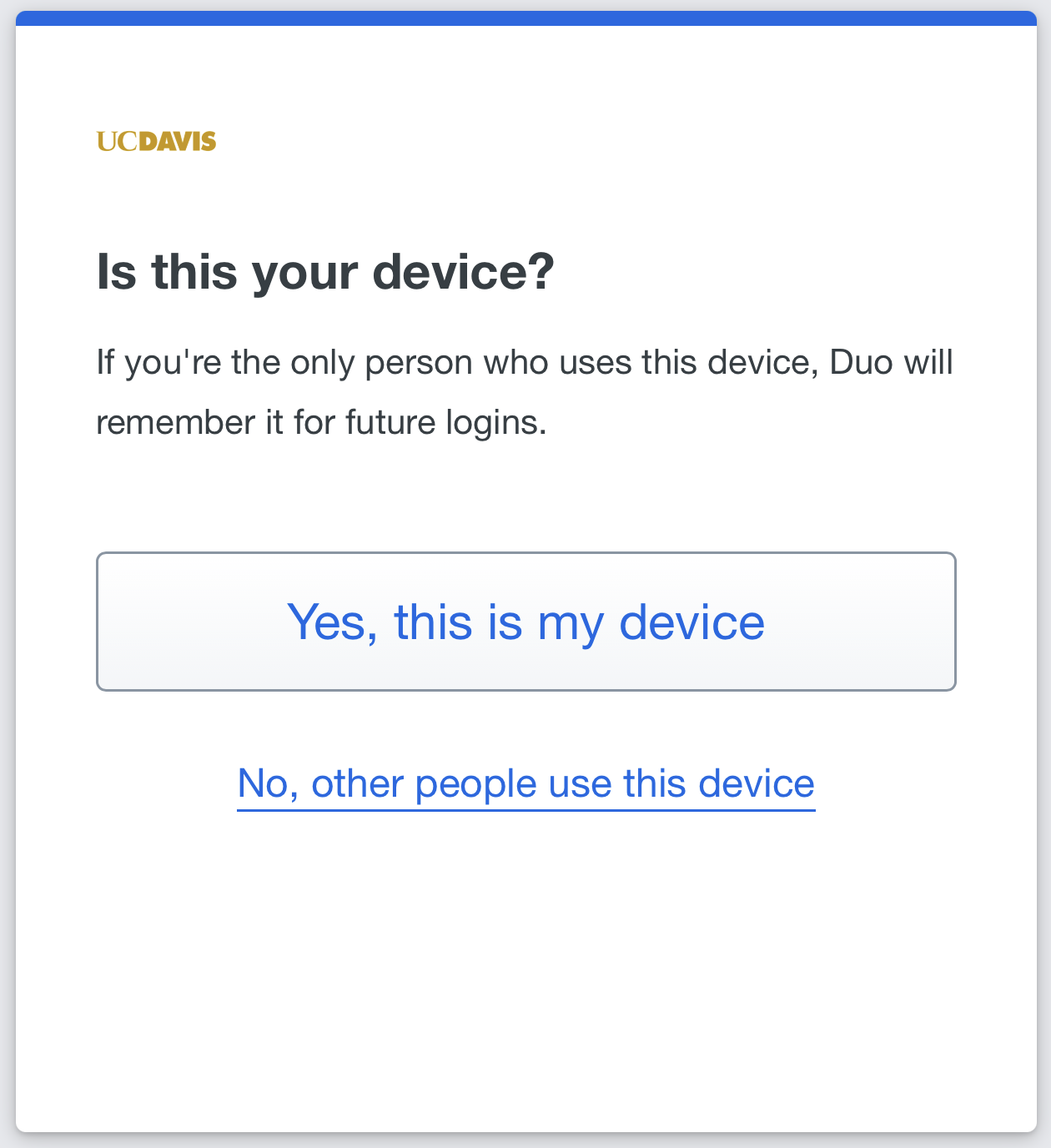Answer Yes to the device question
The image size is (1051, 1148).
[525, 622]
